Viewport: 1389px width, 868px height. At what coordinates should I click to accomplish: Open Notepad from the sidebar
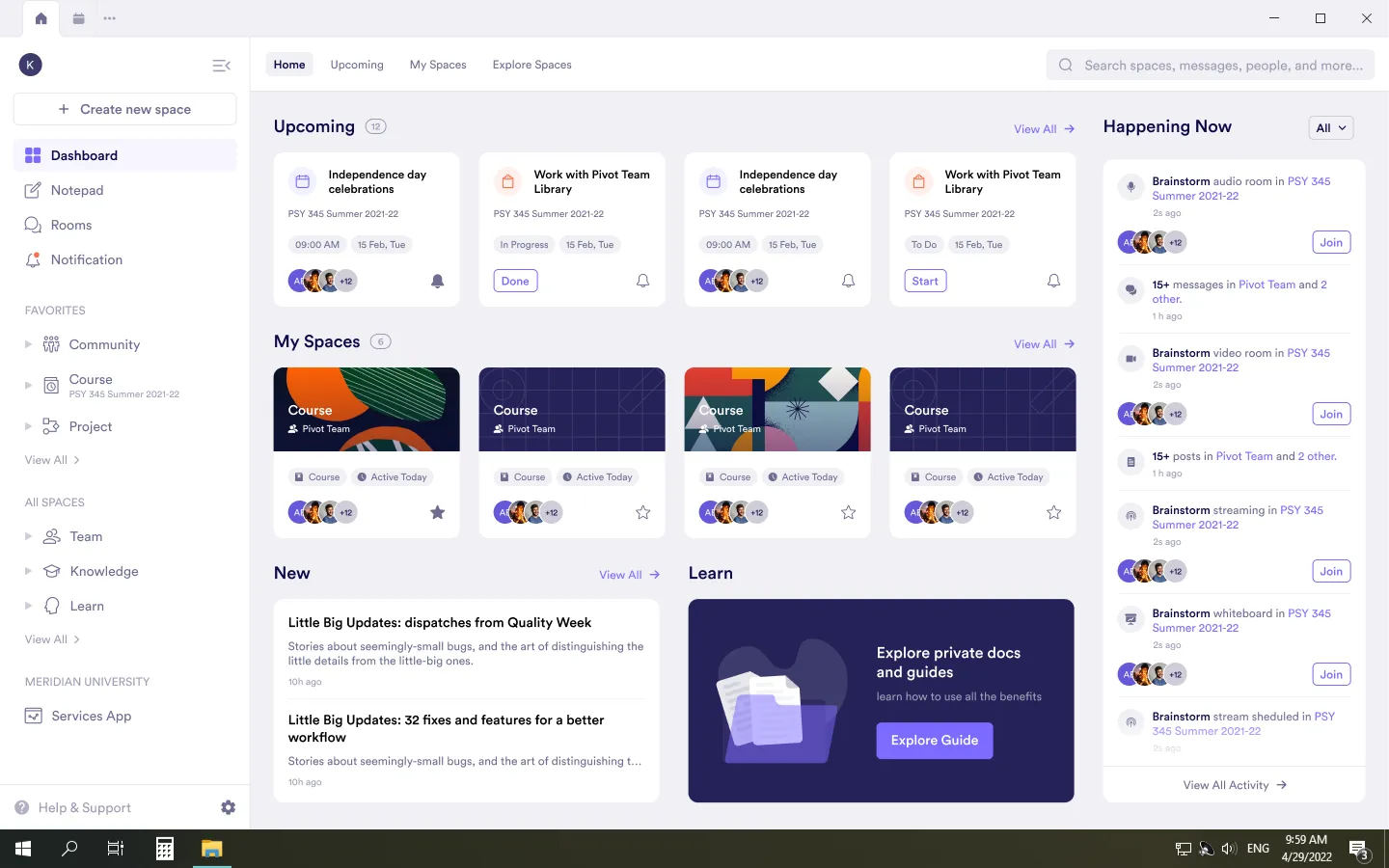[x=76, y=190]
